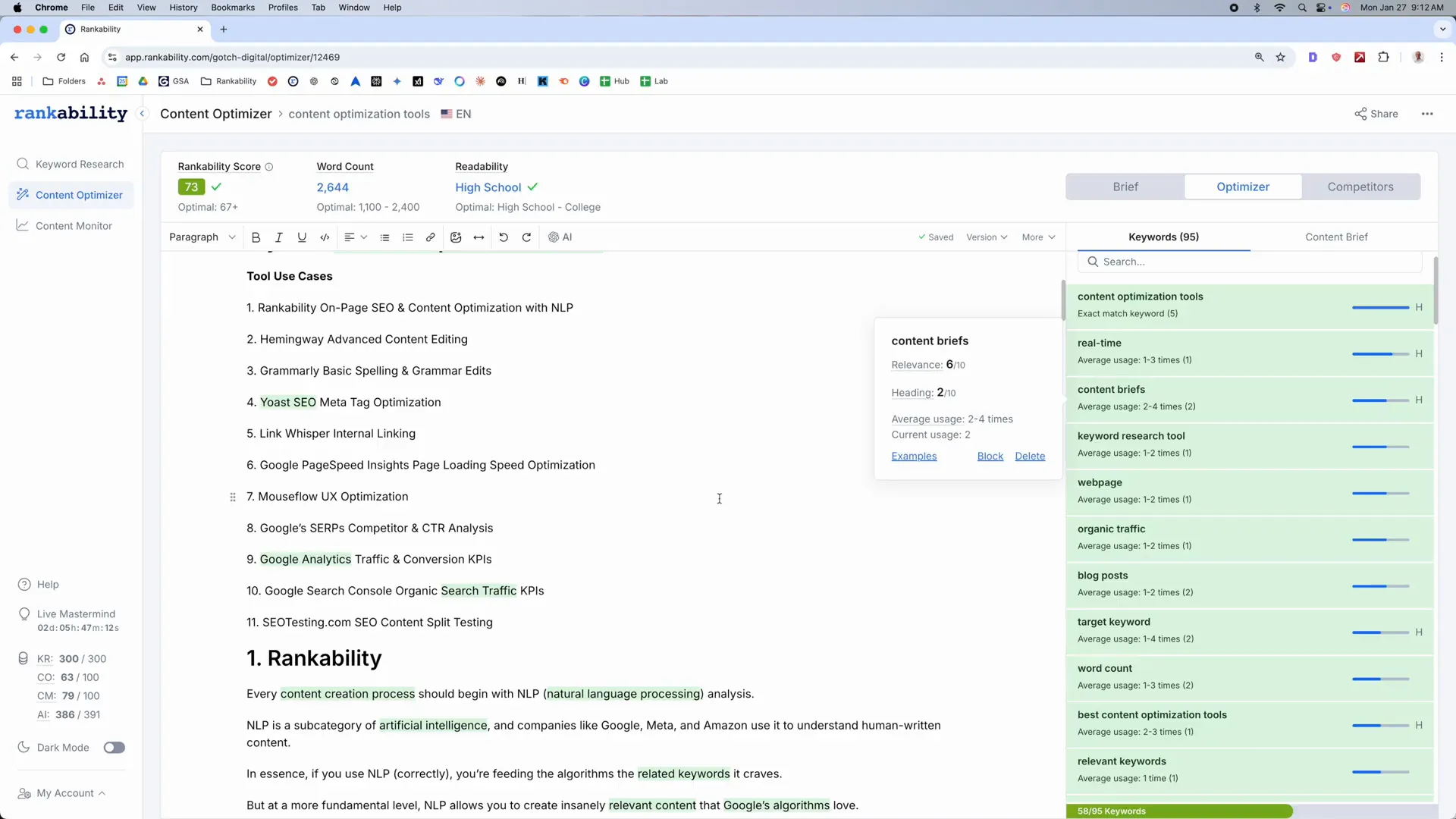
Task: Open the Google Drive bookmark
Action: [143, 81]
